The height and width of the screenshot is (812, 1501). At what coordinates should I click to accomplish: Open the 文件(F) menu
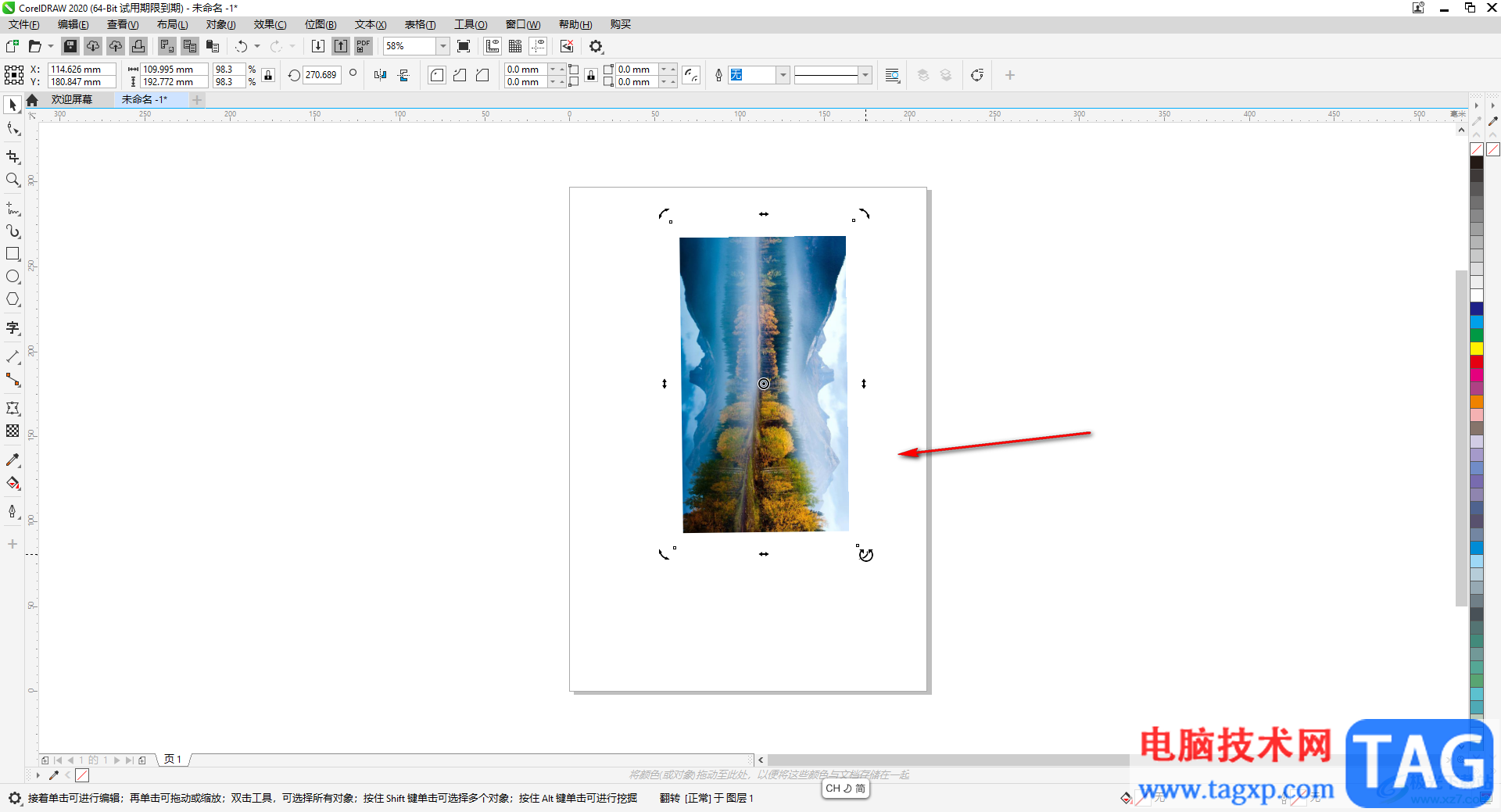[24, 24]
